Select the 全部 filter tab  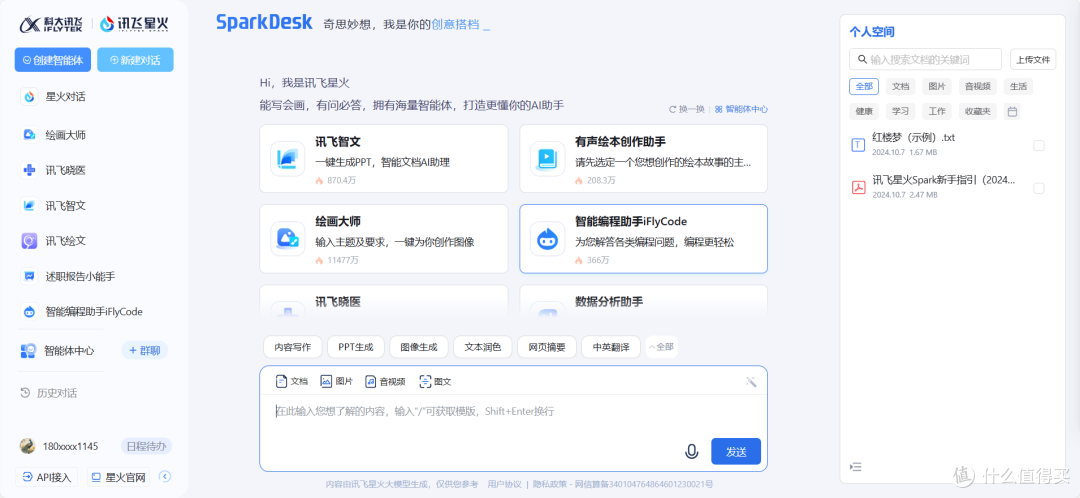point(864,86)
